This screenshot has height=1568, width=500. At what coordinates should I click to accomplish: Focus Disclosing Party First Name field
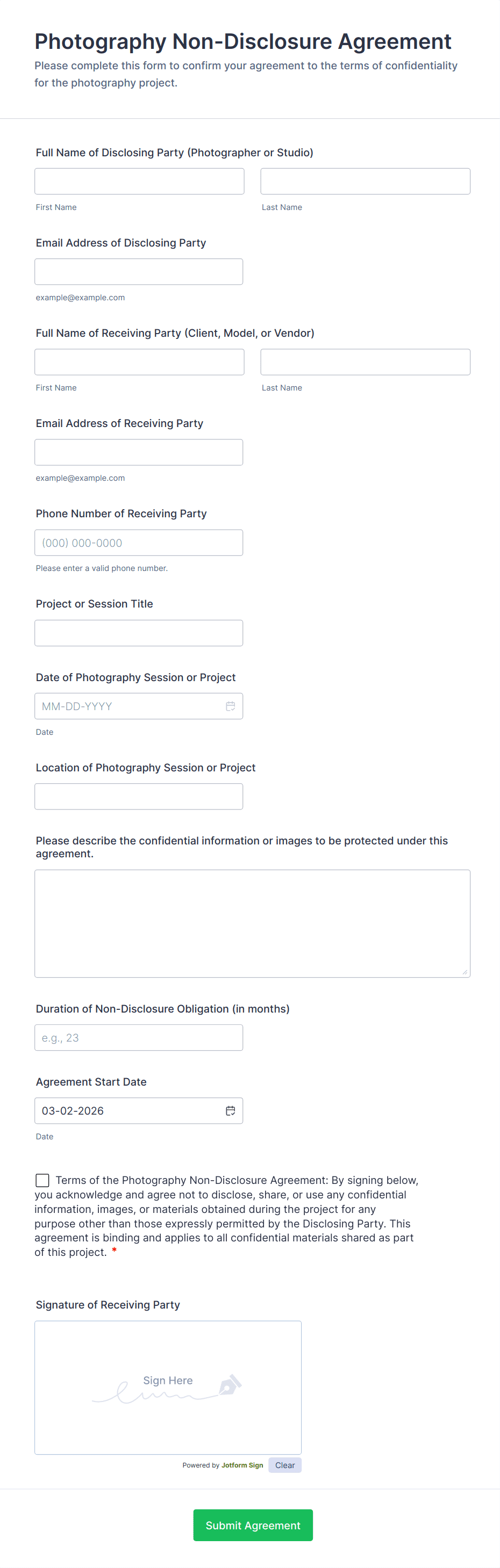[x=139, y=182]
